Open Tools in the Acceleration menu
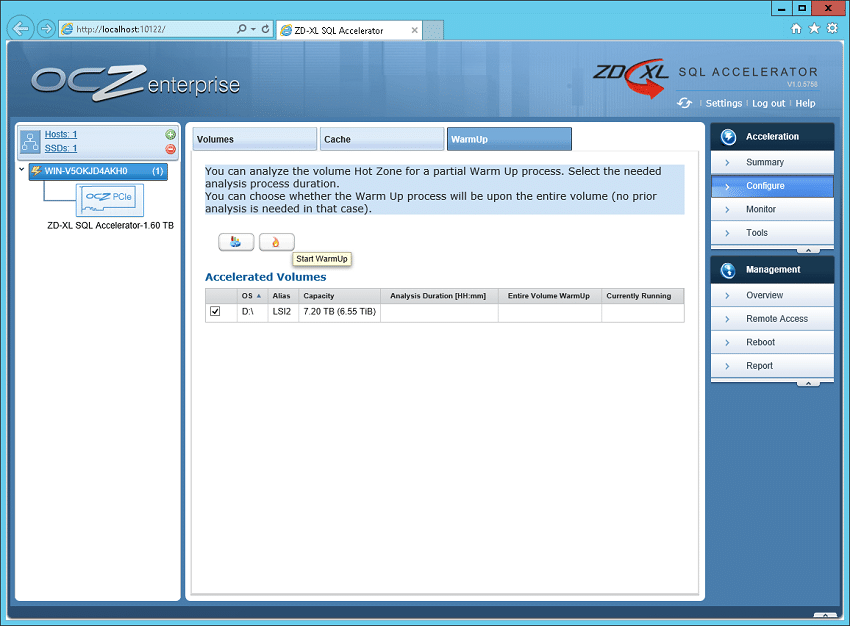The image size is (850, 626). (772, 233)
